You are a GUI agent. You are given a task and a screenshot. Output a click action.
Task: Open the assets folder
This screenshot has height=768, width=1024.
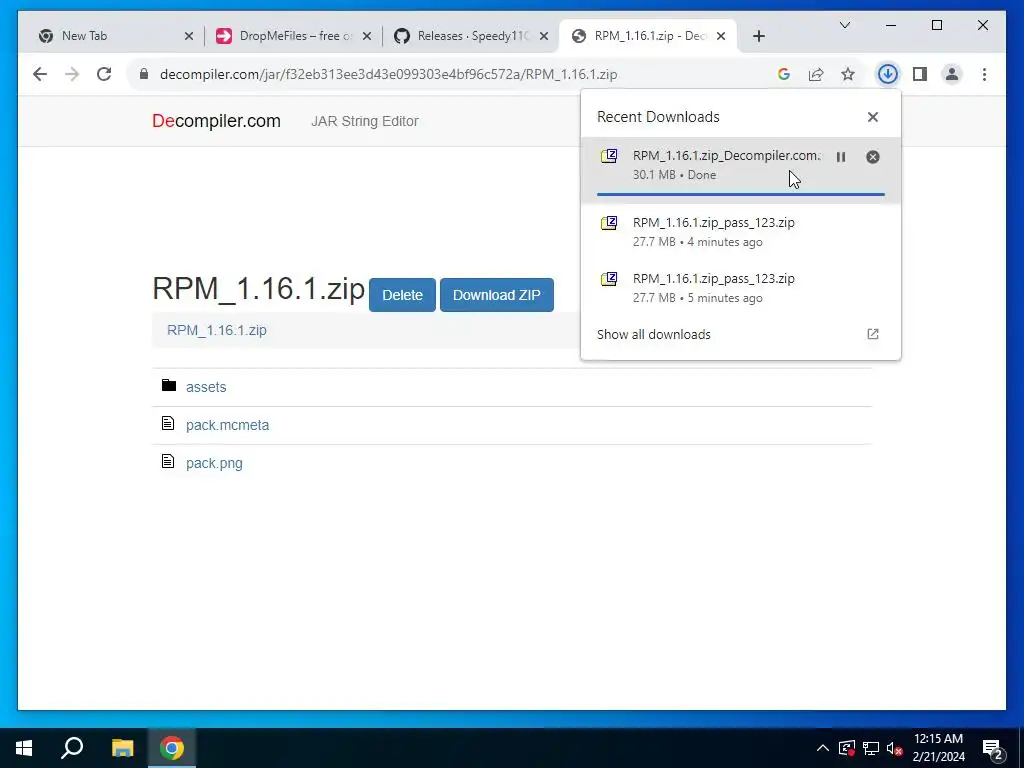pos(206,387)
